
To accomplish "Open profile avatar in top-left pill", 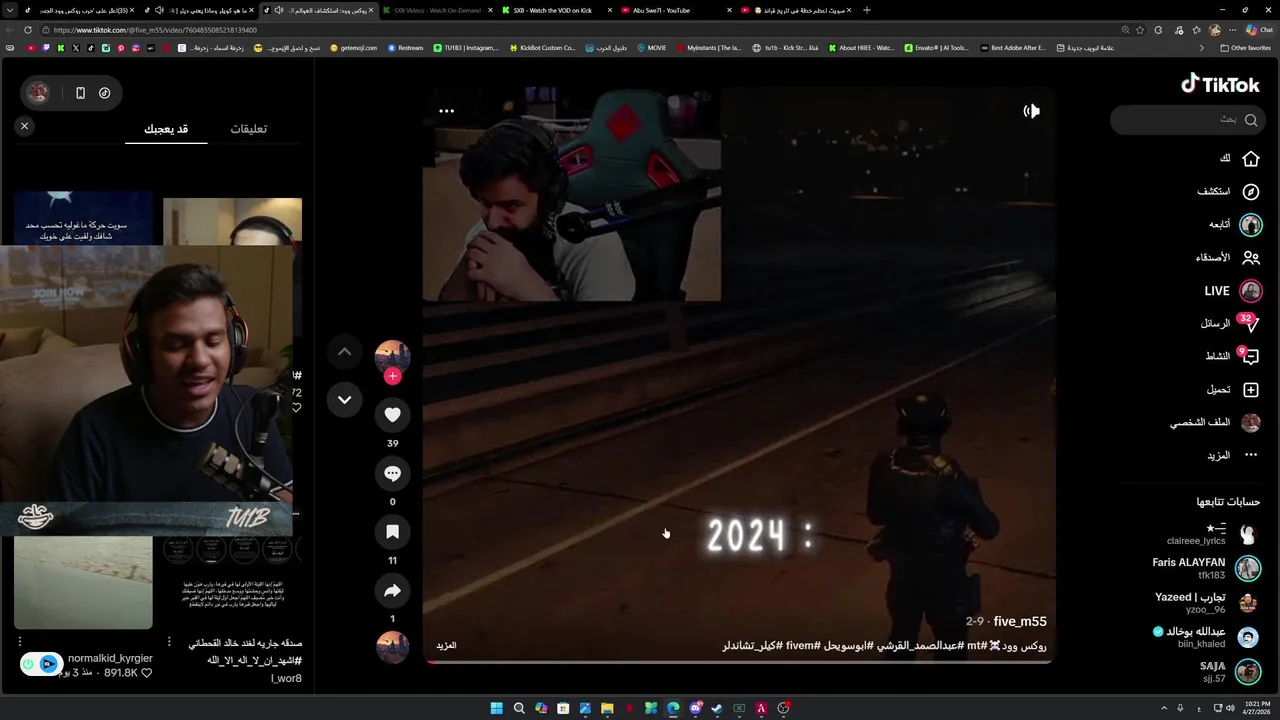I will coord(38,93).
